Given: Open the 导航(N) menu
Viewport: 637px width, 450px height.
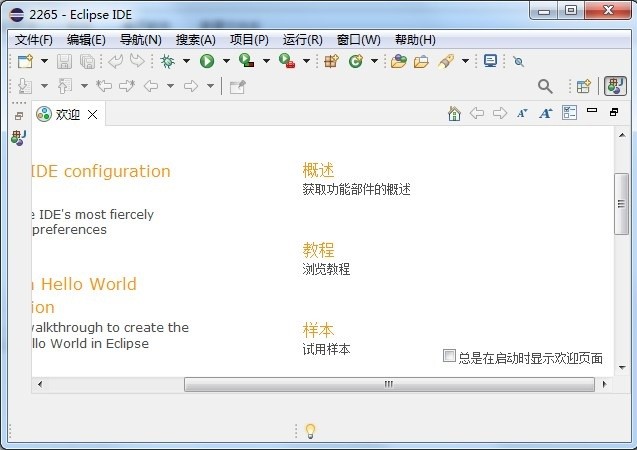Looking at the screenshot, I should pos(141,40).
